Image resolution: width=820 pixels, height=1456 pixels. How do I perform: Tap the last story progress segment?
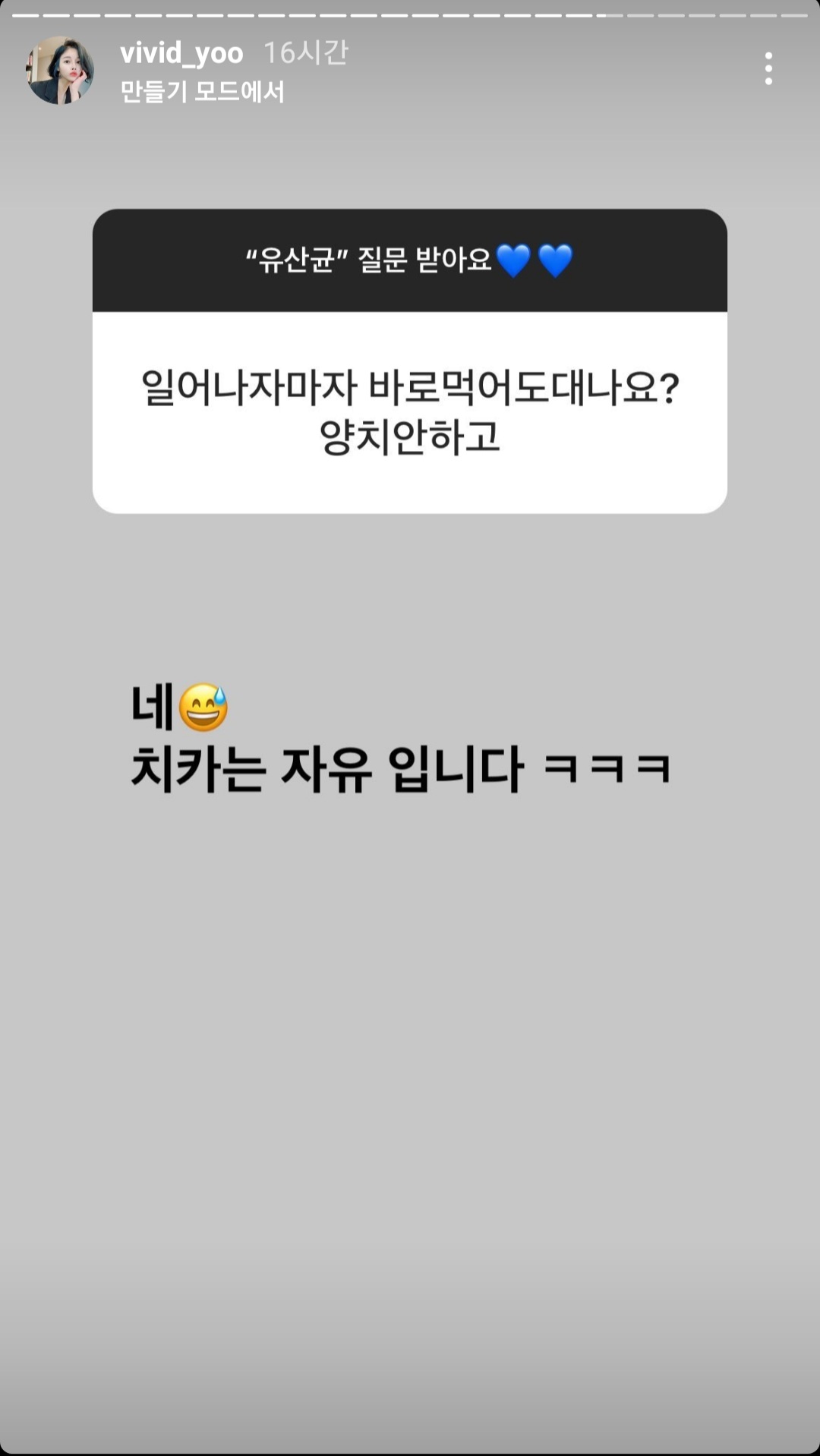[794, 15]
